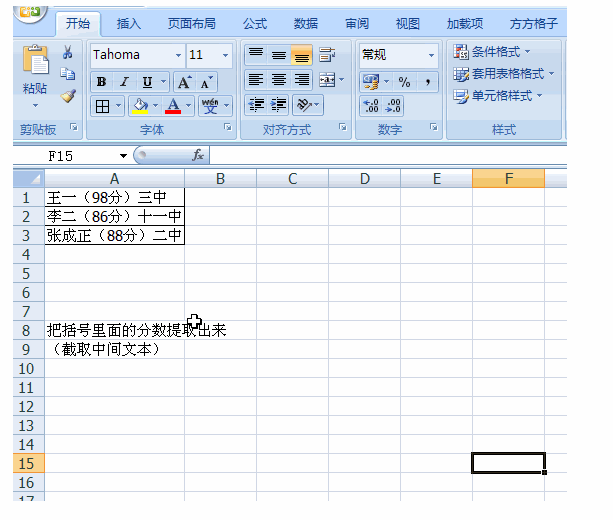613x520 pixels.
Task: Click the formula bar input
Action: pyautogui.click(x=388, y=156)
